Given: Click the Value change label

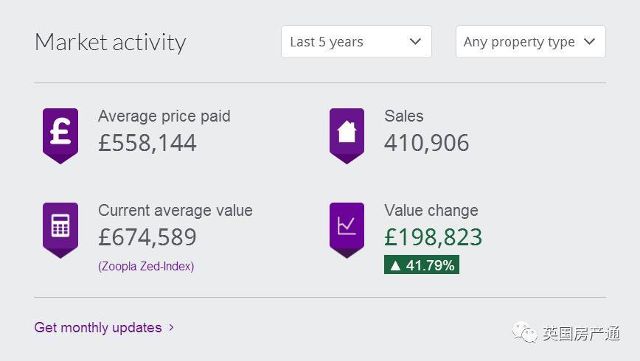Looking at the screenshot, I should [x=431, y=211].
